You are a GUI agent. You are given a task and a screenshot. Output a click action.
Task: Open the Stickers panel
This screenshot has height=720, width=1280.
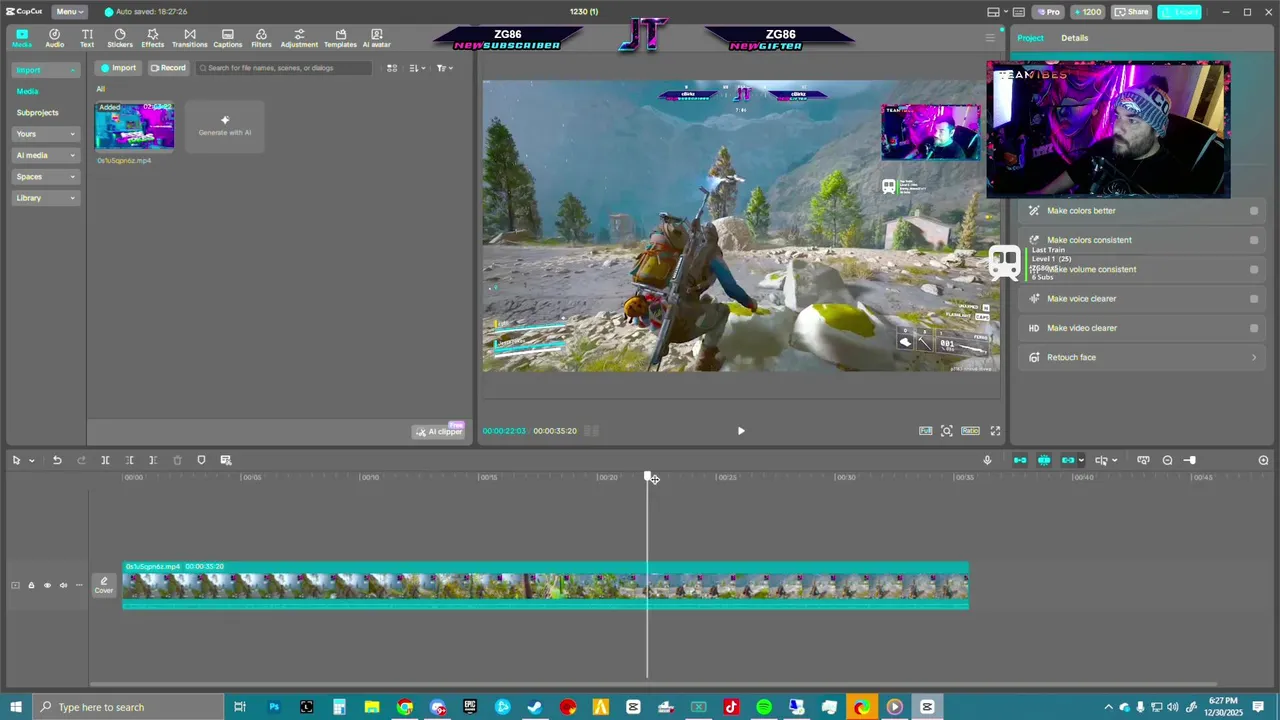tap(120, 38)
